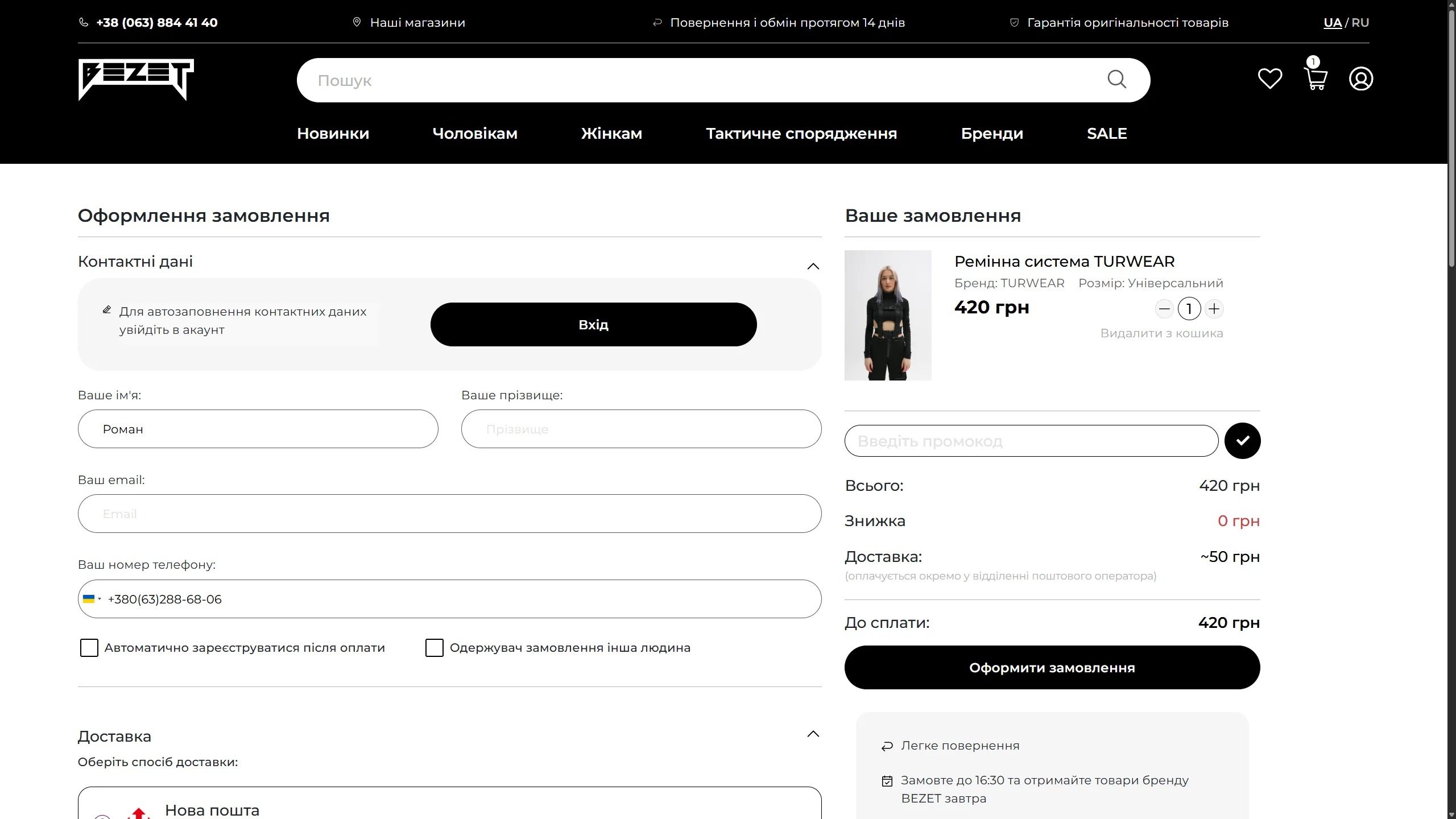
Task: Enable automatic registration after payment checkbox
Action: click(89, 648)
